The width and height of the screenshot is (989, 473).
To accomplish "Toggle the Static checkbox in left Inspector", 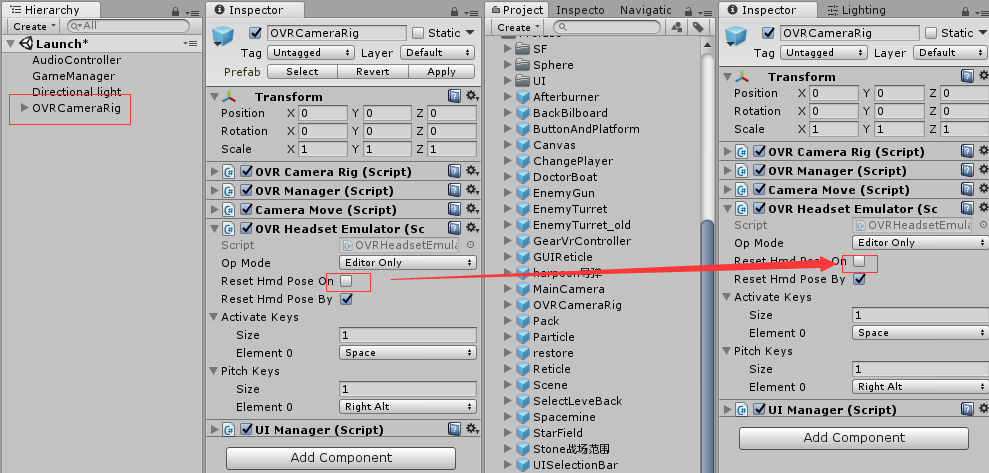I will pyautogui.click(x=418, y=33).
